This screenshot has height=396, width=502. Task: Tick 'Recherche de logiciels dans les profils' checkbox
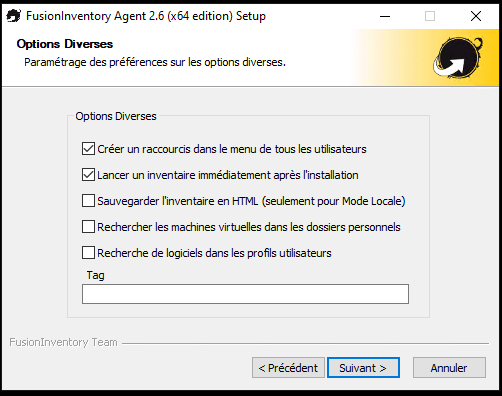pyautogui.click(x=88, y=253)
